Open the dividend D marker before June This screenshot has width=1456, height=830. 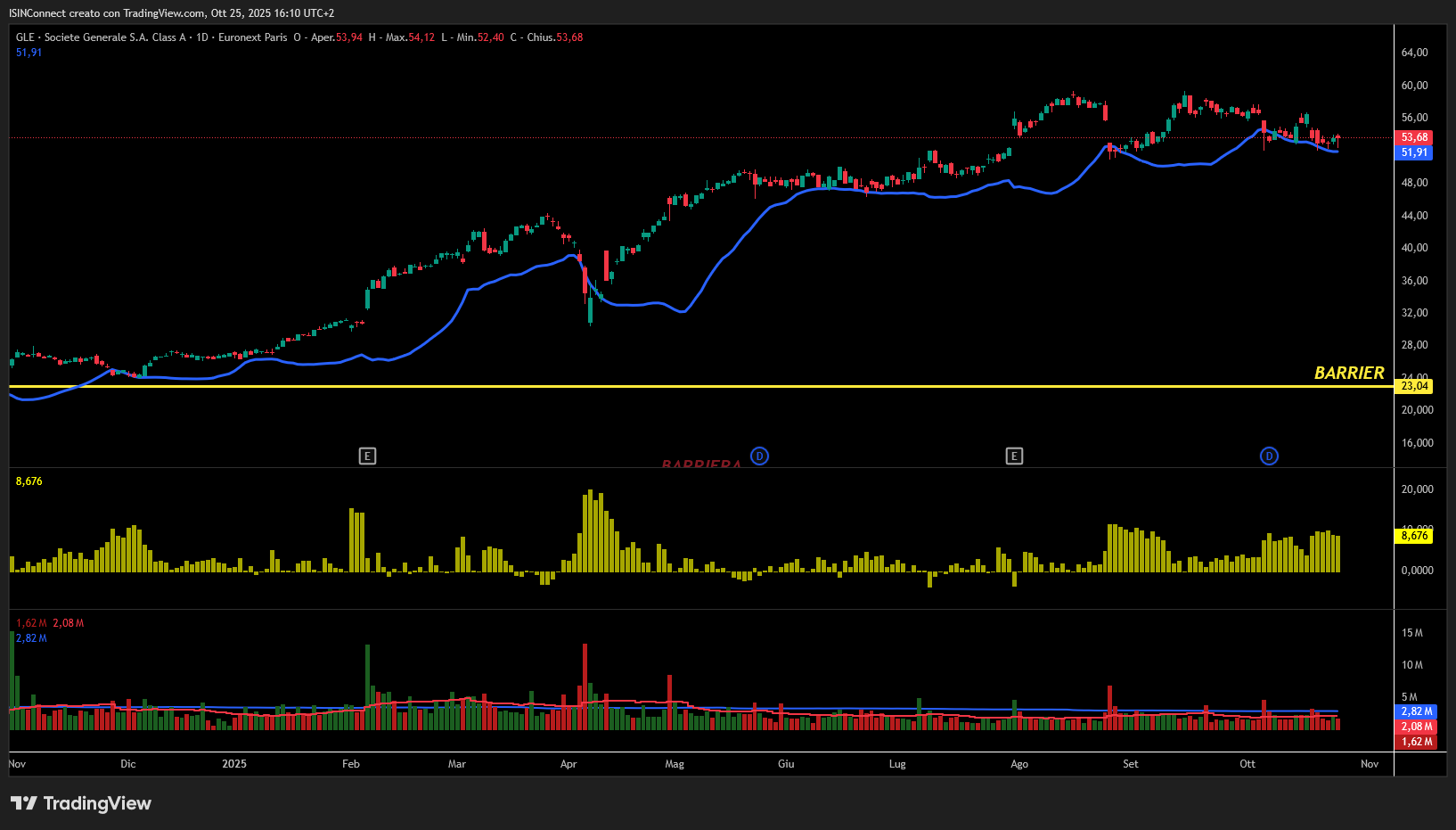click(759, 456)
